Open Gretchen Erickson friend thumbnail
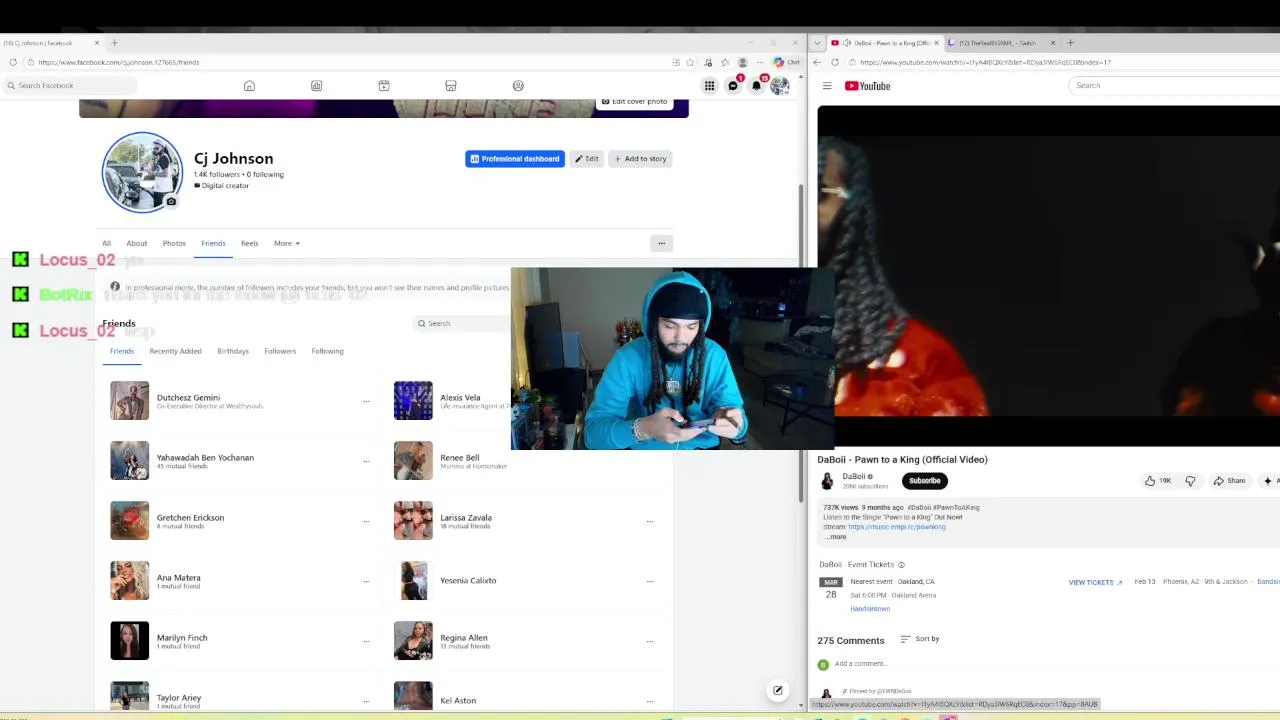 pos(129,521)
